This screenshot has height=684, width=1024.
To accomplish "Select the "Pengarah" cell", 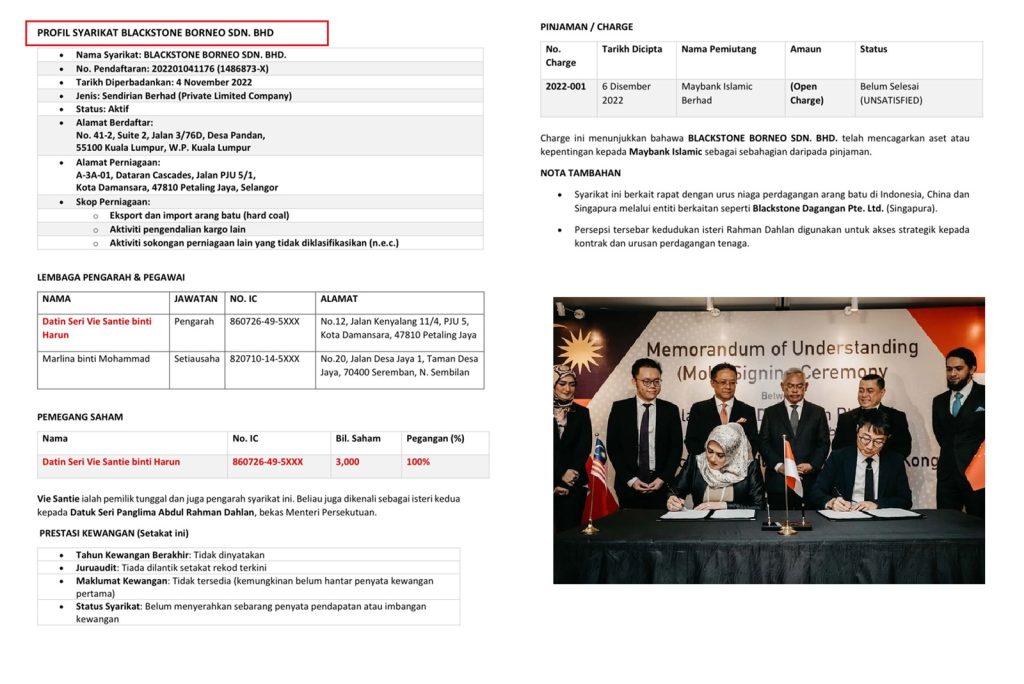I will point(194,321).
